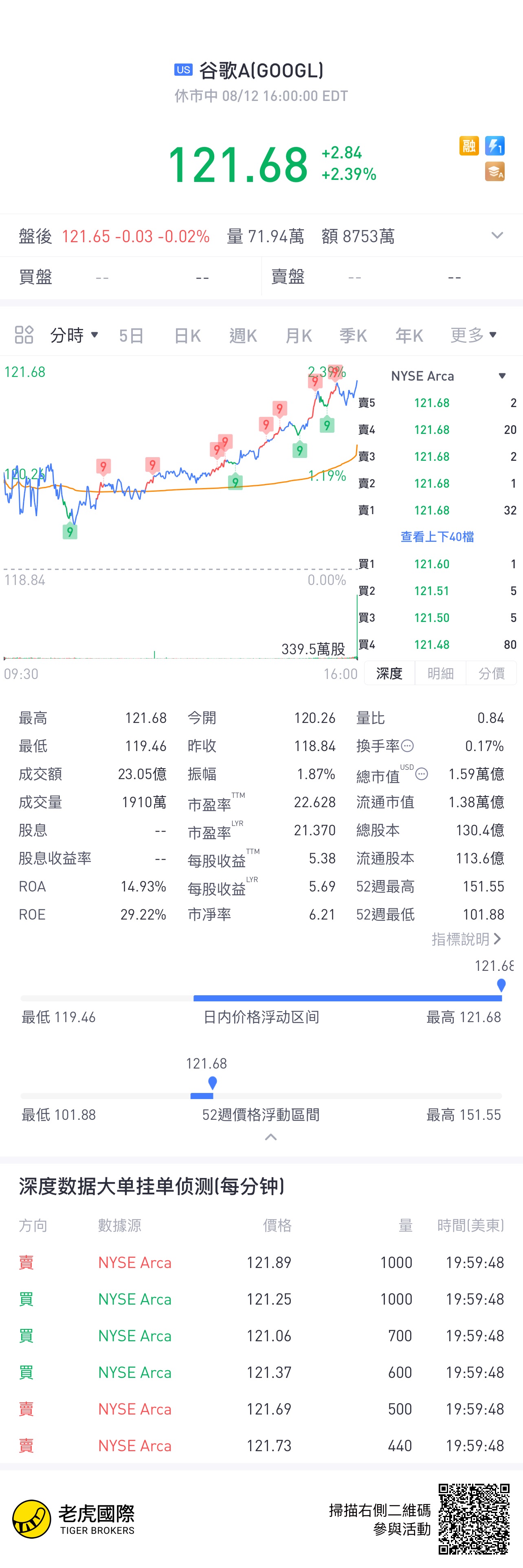This screenshot has width=523, height=1568.
Task: Select the 深度 depth tab
Action: (x=390, y=673)
